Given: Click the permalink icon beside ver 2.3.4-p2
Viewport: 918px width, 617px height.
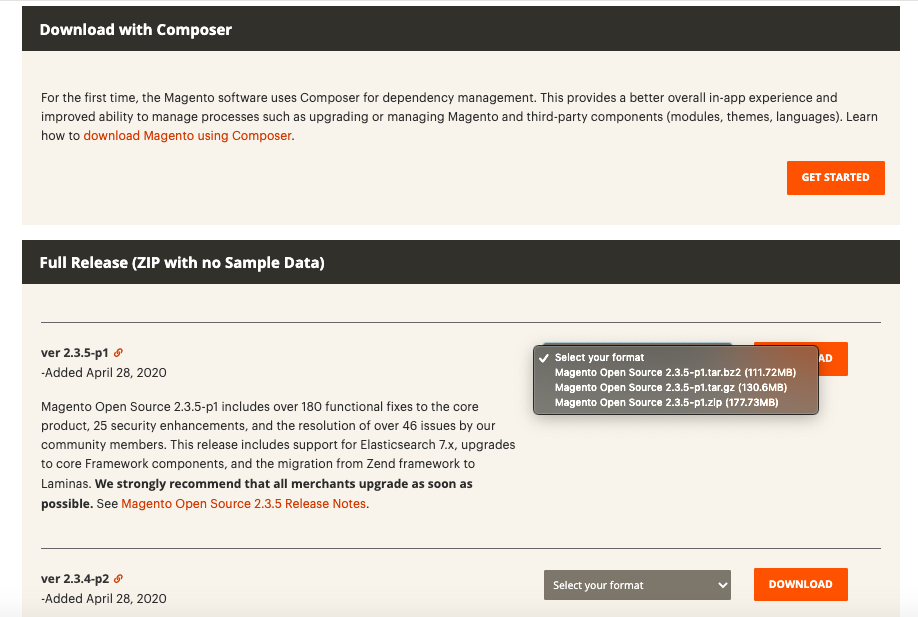Looking at the screenshot, I should click(120, 578).
